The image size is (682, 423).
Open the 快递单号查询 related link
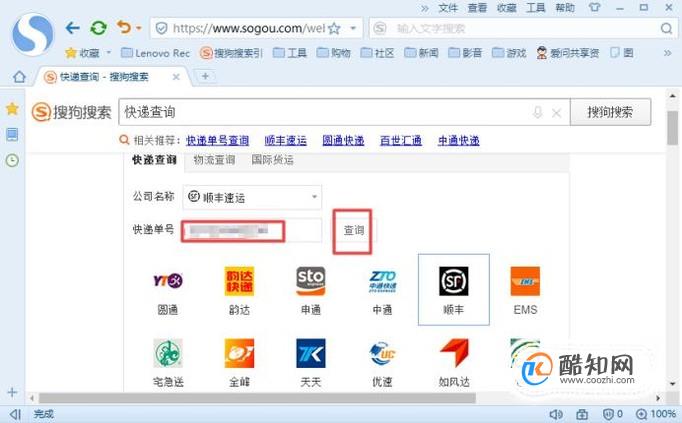click(217, 140)
